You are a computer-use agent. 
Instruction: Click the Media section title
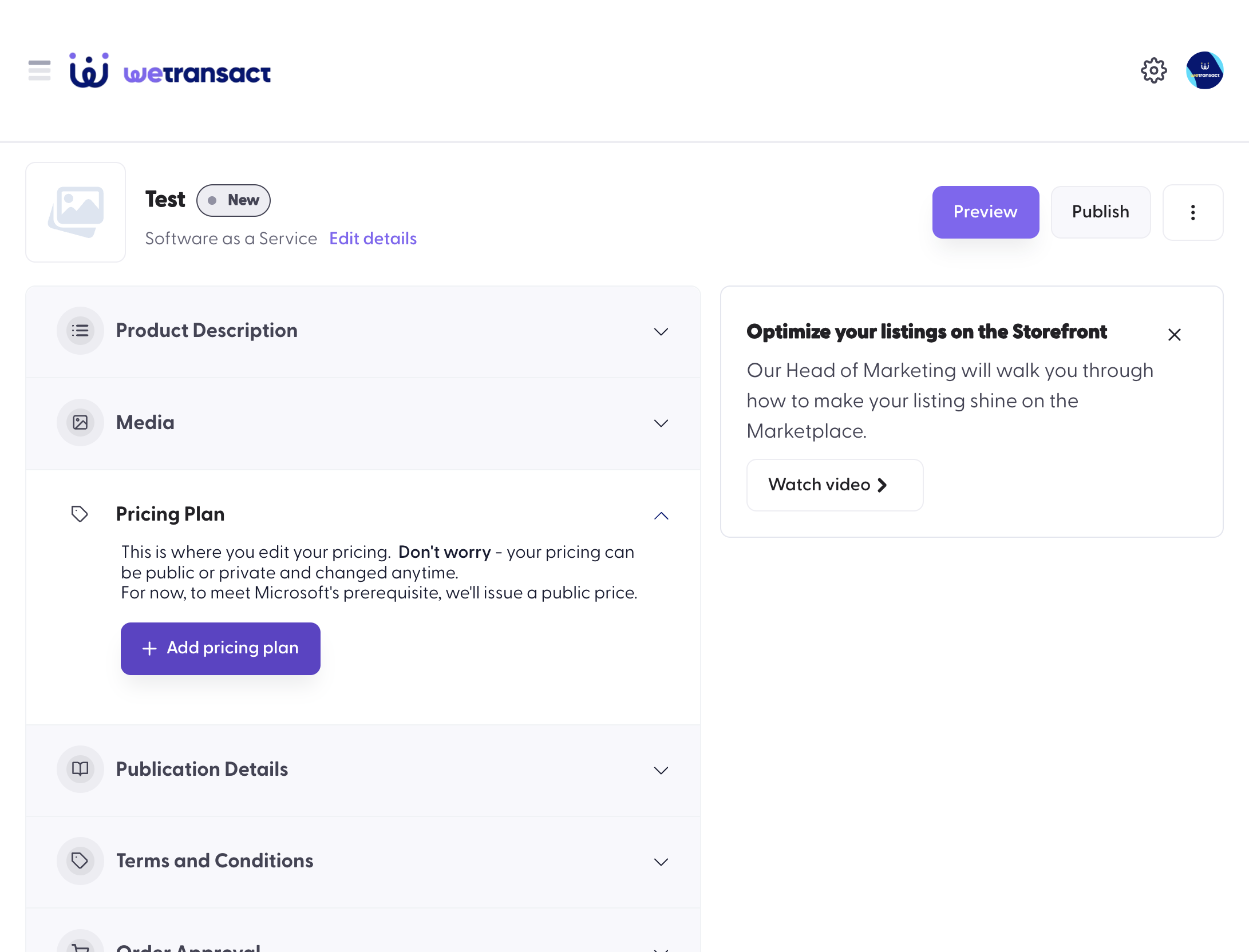click(145, 422)
